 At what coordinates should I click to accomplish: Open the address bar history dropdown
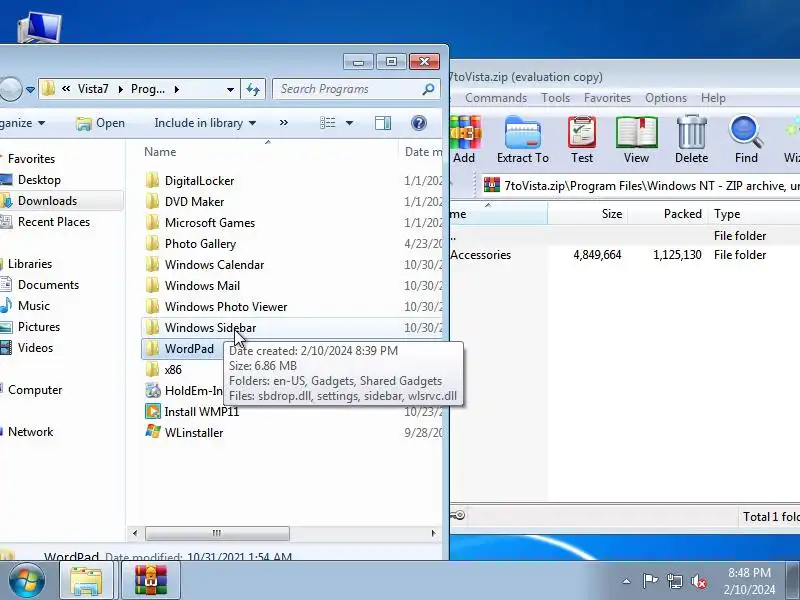point(231,89)
